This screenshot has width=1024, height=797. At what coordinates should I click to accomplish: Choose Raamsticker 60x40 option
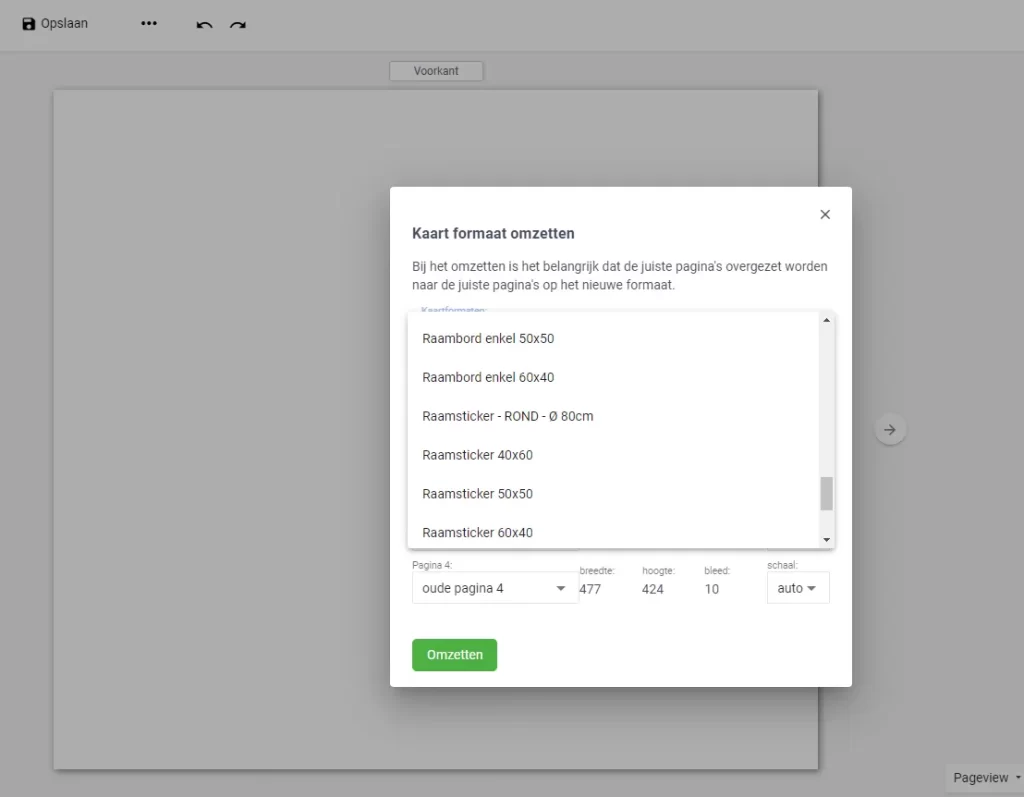[x=478, y=532]
